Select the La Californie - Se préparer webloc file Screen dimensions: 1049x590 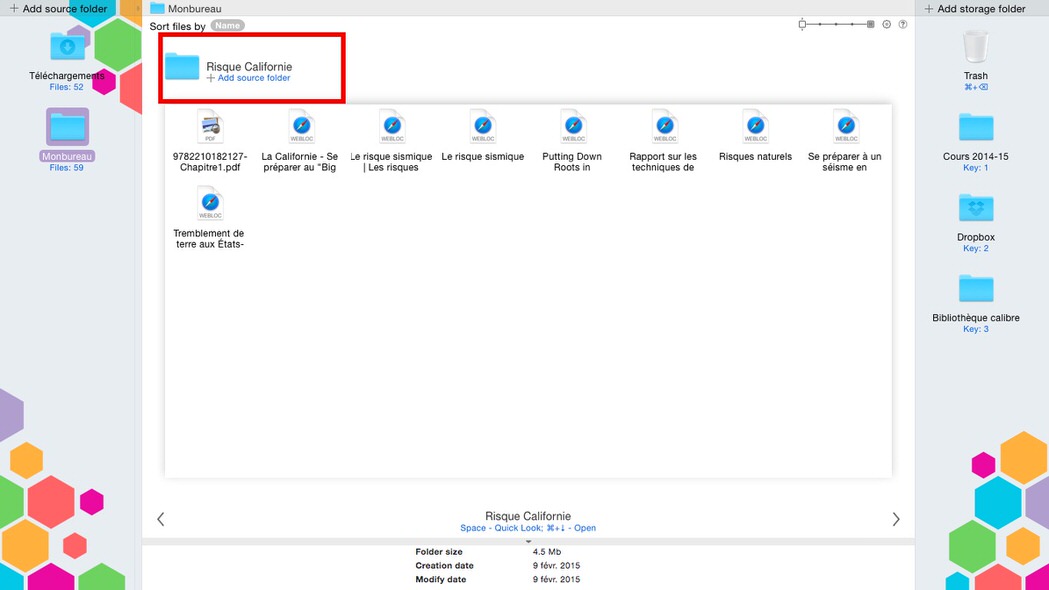point(300,142)
